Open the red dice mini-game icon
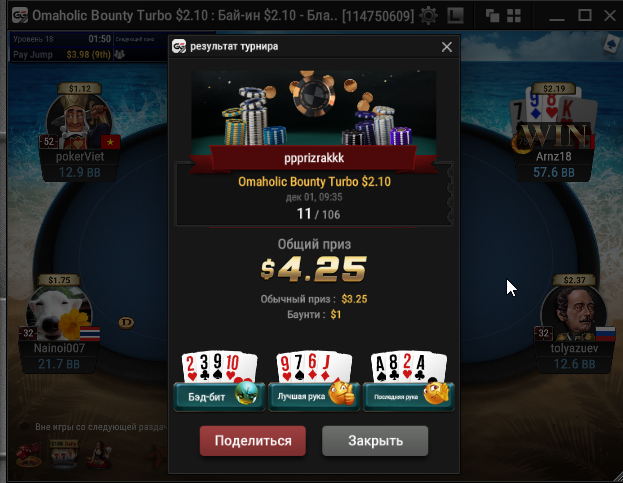The image size is (623, 483). pyautogui.click(x=28, y=455)
